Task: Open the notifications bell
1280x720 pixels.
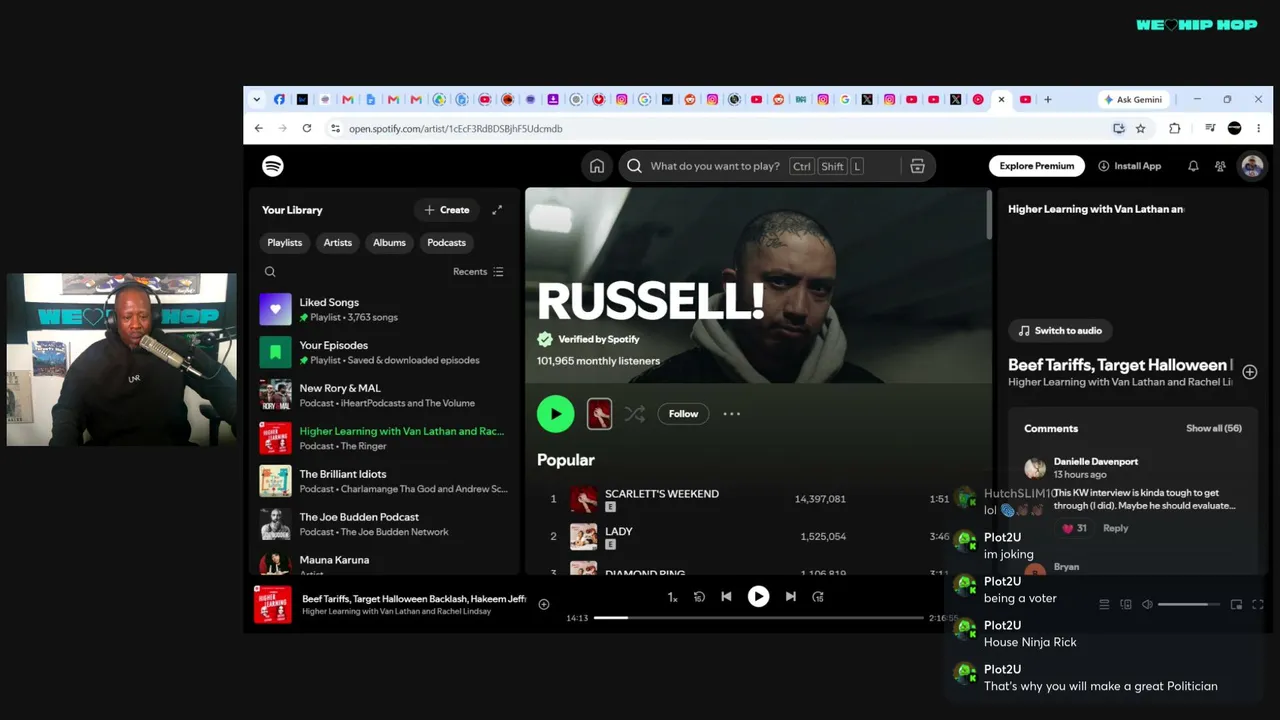Action: click(x=1193, y=166)
